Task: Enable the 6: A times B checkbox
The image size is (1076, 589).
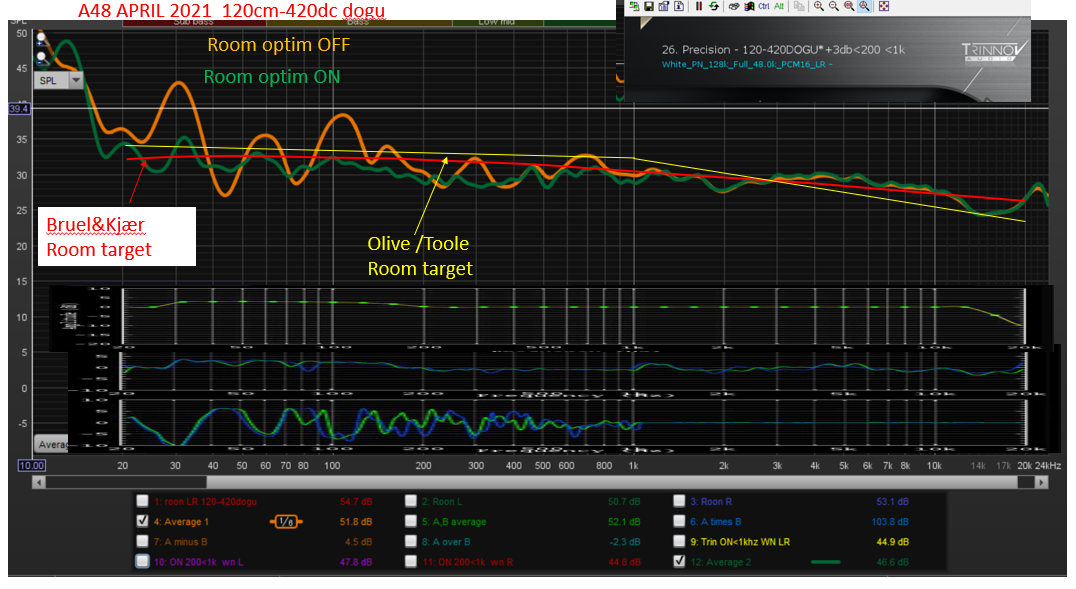Action: click(x=679, y=520)
